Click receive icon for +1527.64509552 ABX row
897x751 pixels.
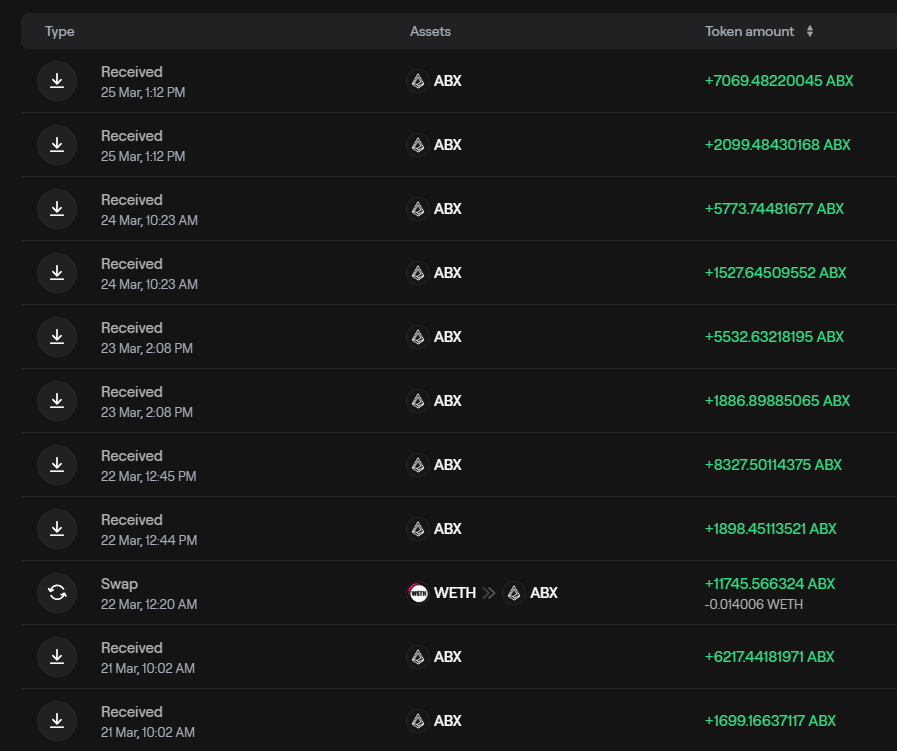coord(57,273)
